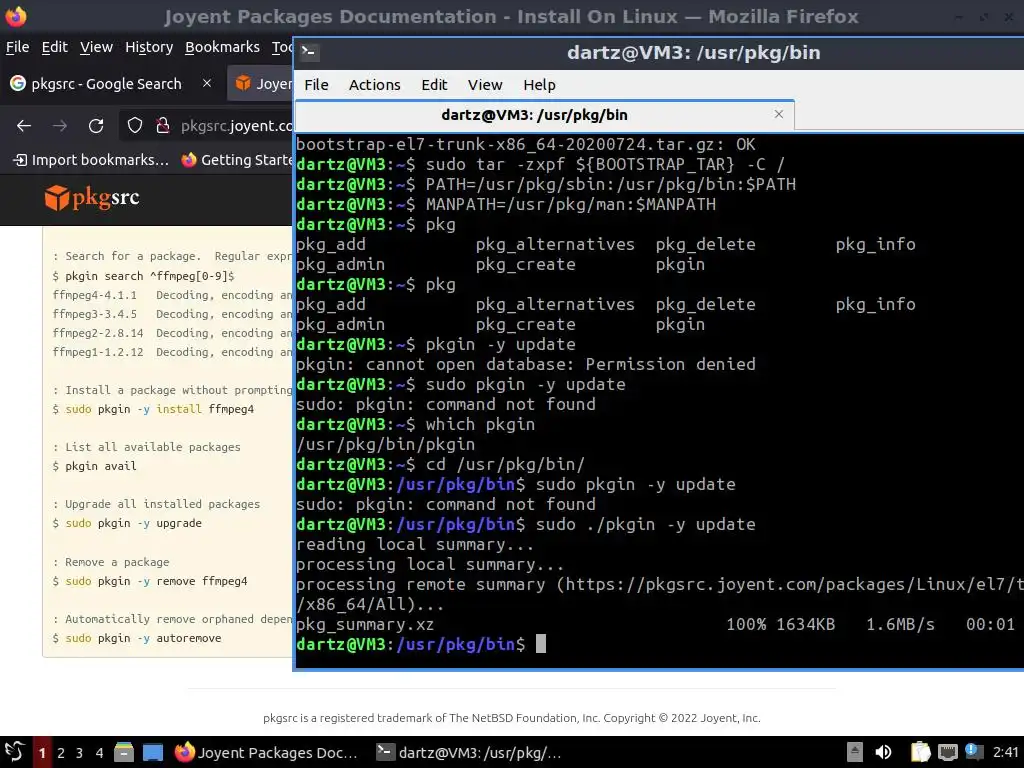1024x768 pixels.
Task: Open the Firefox View menu
Action: tap(97, 47)
